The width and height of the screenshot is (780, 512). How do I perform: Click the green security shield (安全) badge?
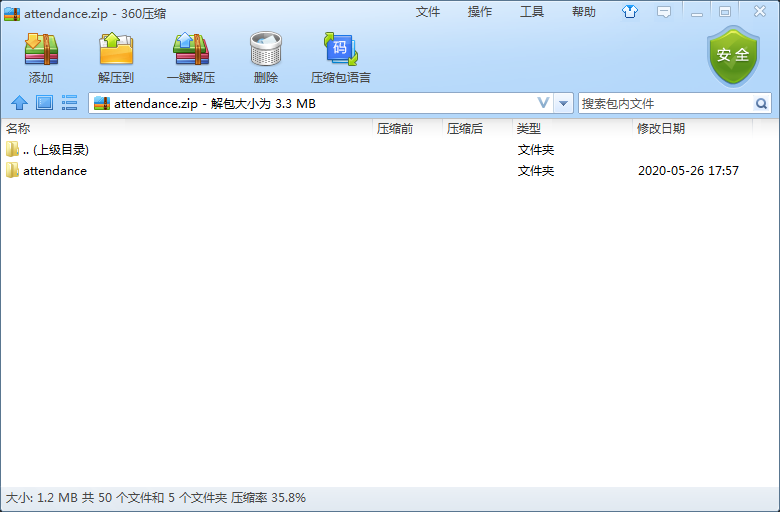733,56
